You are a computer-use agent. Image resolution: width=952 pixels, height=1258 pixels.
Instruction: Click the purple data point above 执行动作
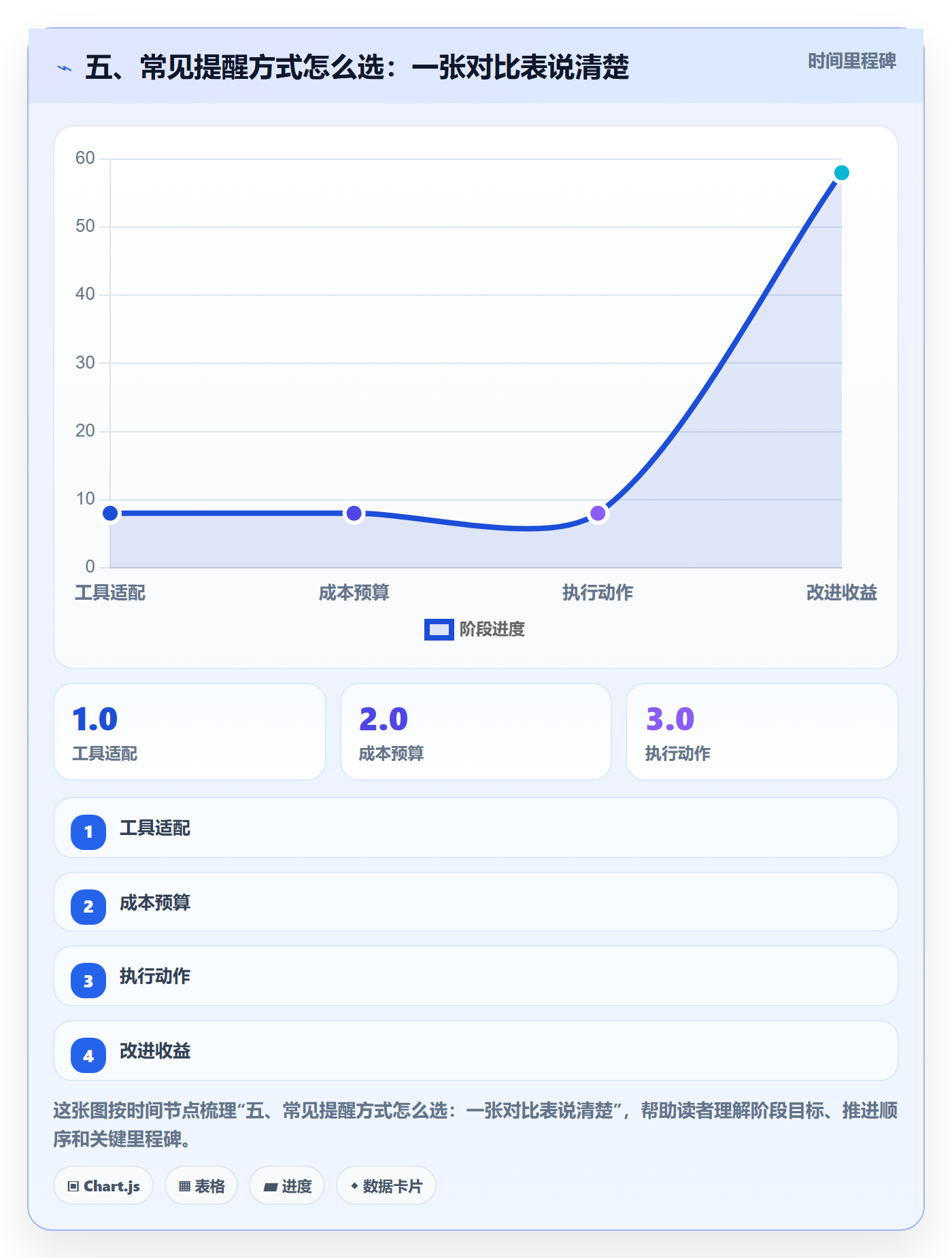598,513
